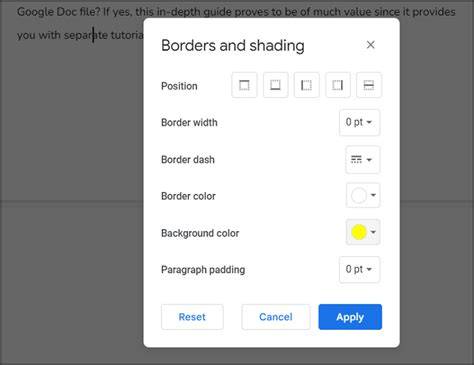Click the arrow beside Border color circle
474x365 pixels.
tap(373, 195)
